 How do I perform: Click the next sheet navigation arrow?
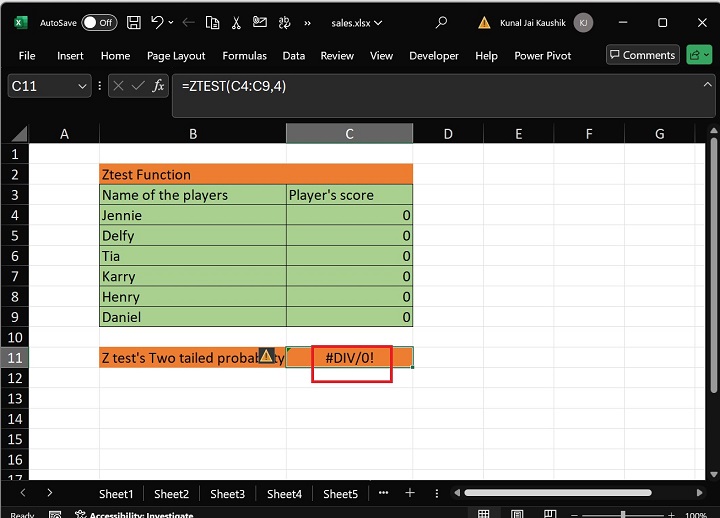point(49,493)
